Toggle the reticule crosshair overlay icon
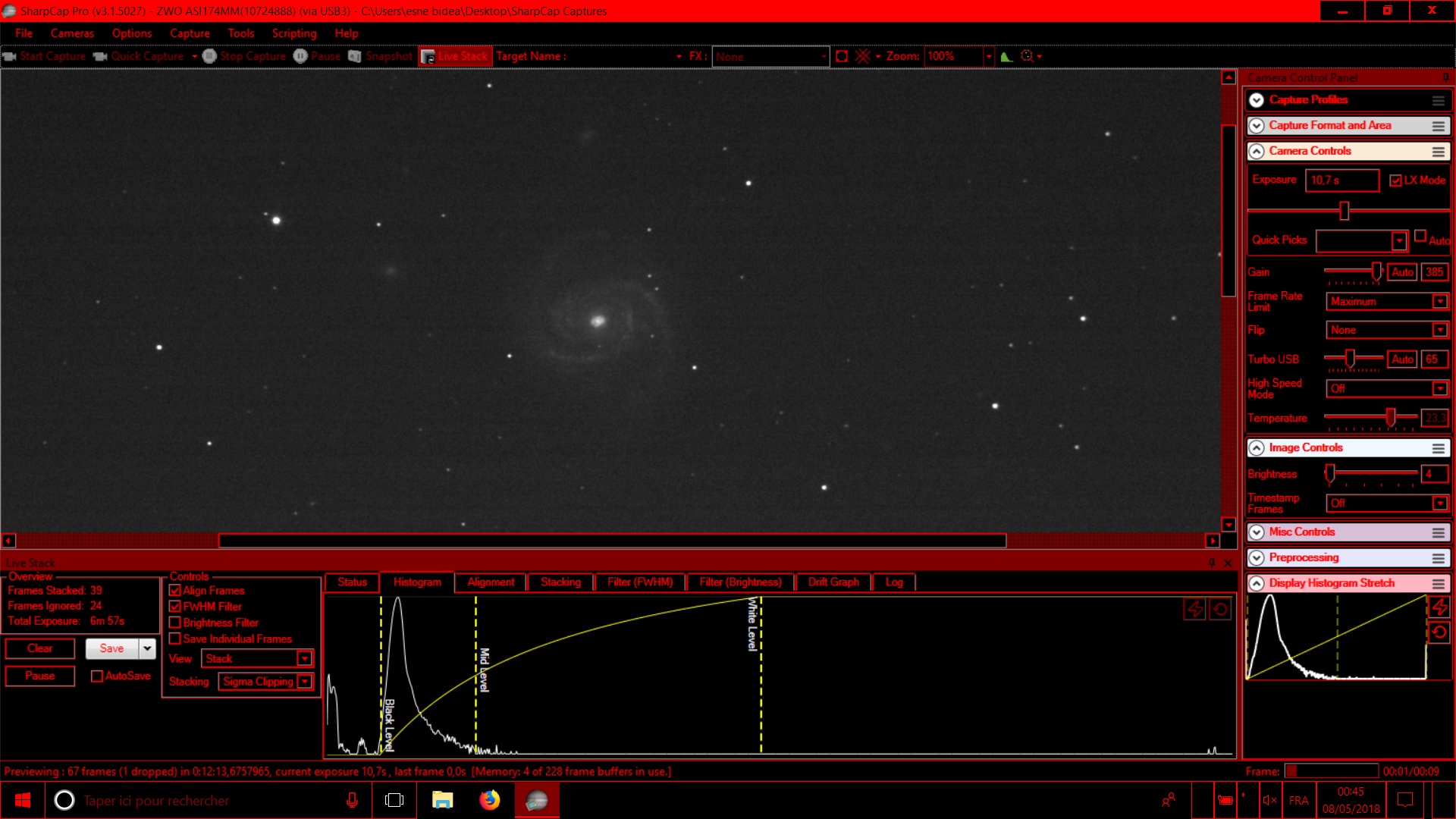The image size is (1456, 819). click(862, 56)
